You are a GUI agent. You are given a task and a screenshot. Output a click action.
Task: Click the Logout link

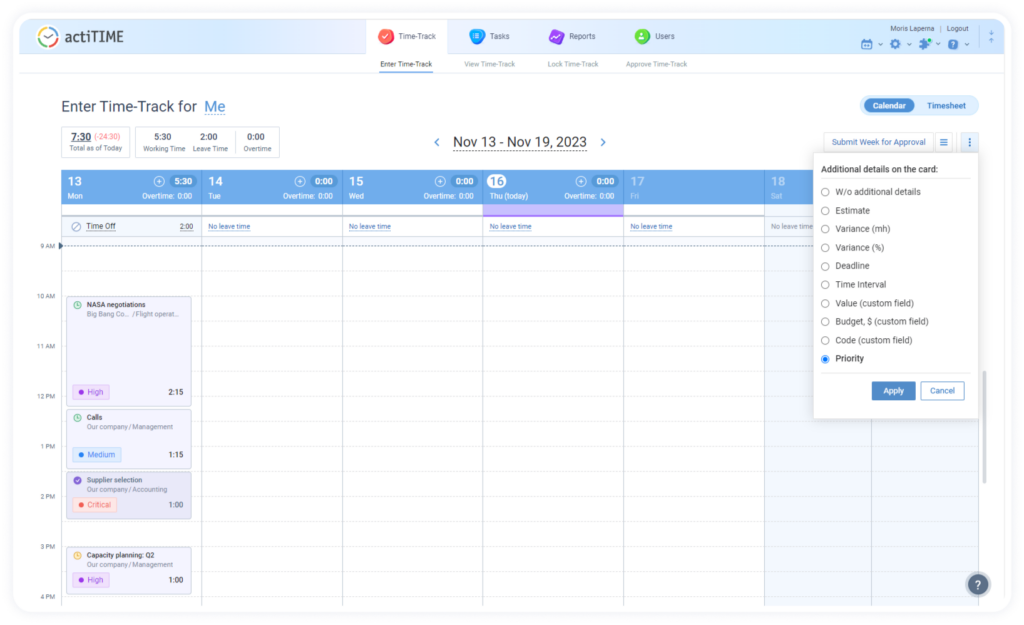click(x=957, y=29)
